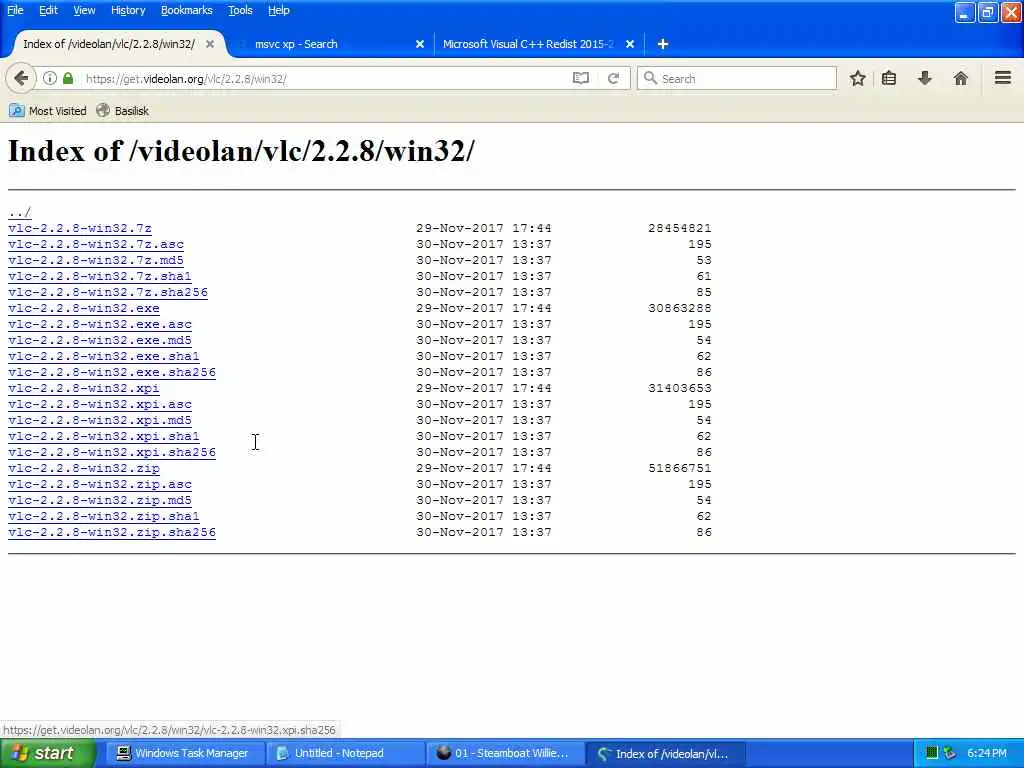Open site information icon in address bar

click(x=50, y=78)
